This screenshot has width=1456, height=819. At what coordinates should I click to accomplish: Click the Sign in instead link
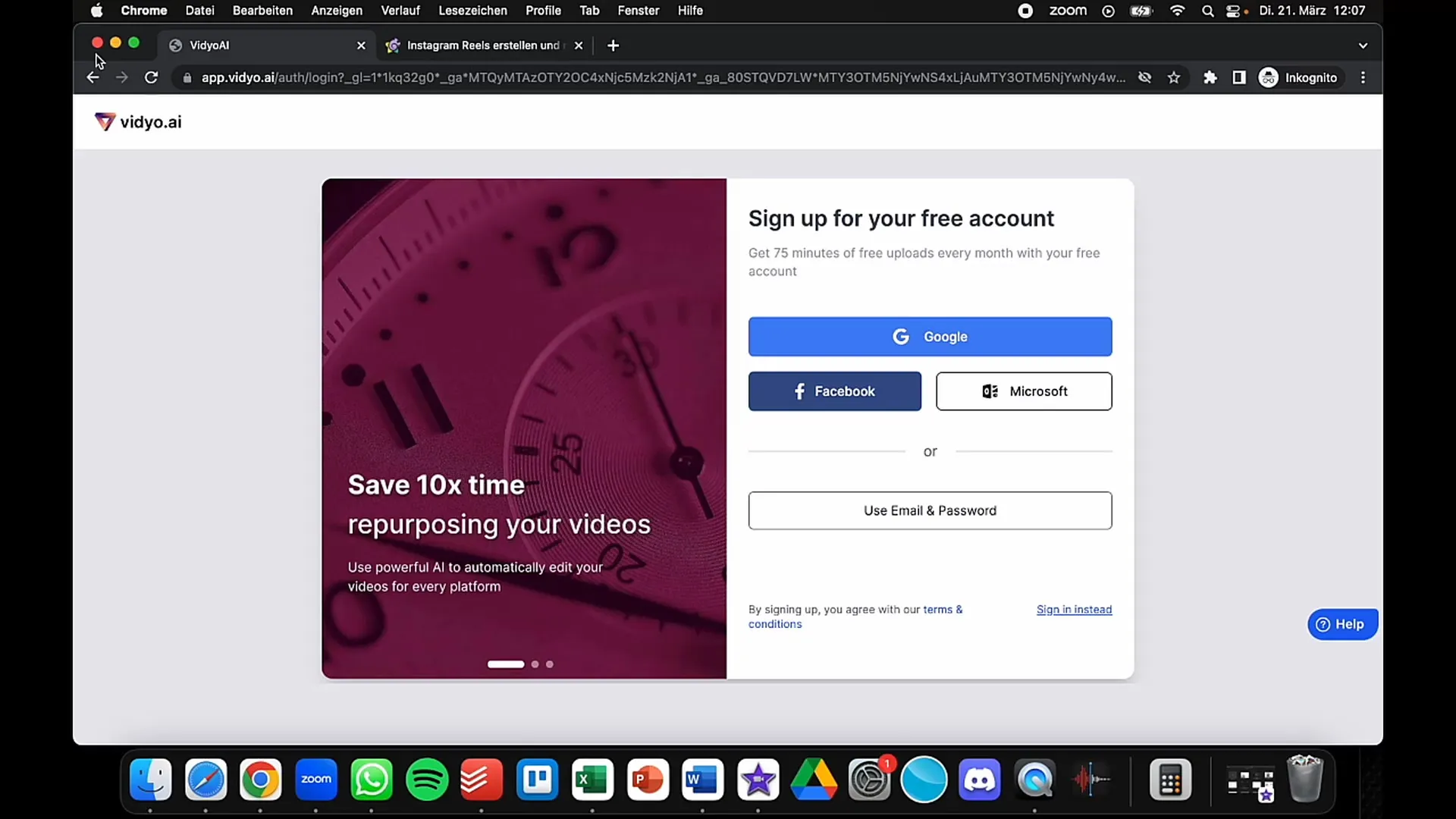click(1074, 609)
